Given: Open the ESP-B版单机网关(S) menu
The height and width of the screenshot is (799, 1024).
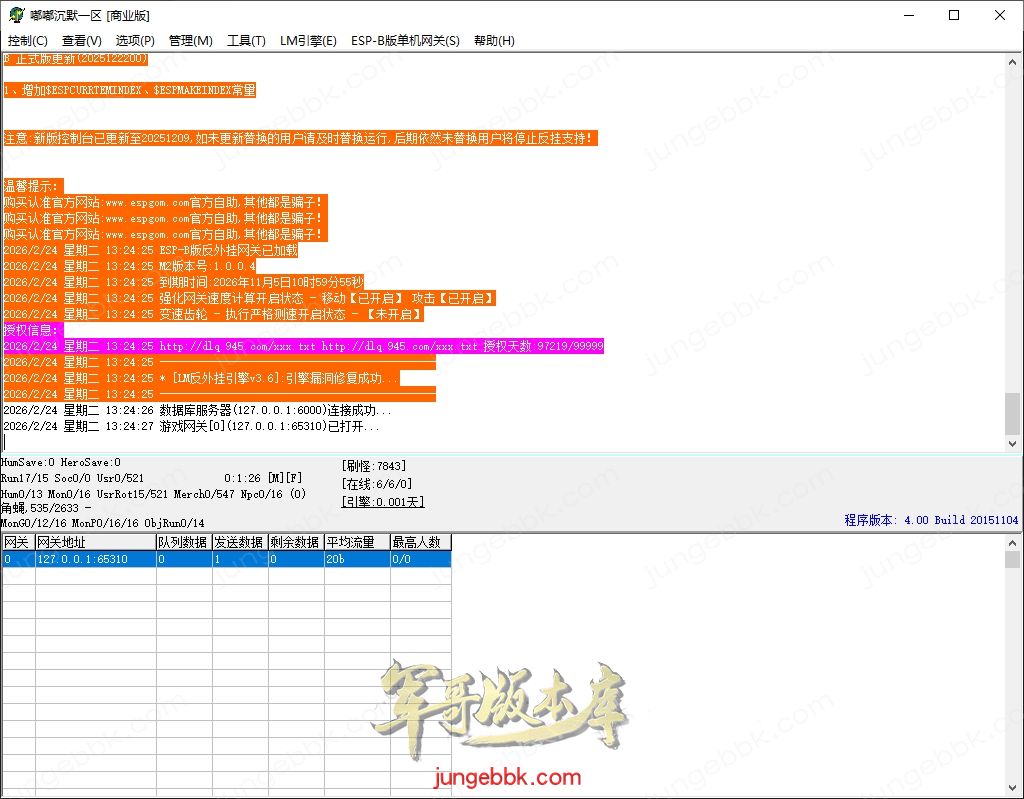Looking at the screenshot, I should coord(405,41).
